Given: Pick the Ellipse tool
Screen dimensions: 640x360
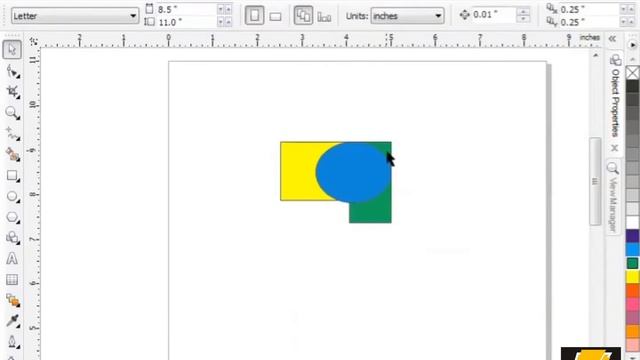Looking at the screenshot, I should click(x=12, y=196).
